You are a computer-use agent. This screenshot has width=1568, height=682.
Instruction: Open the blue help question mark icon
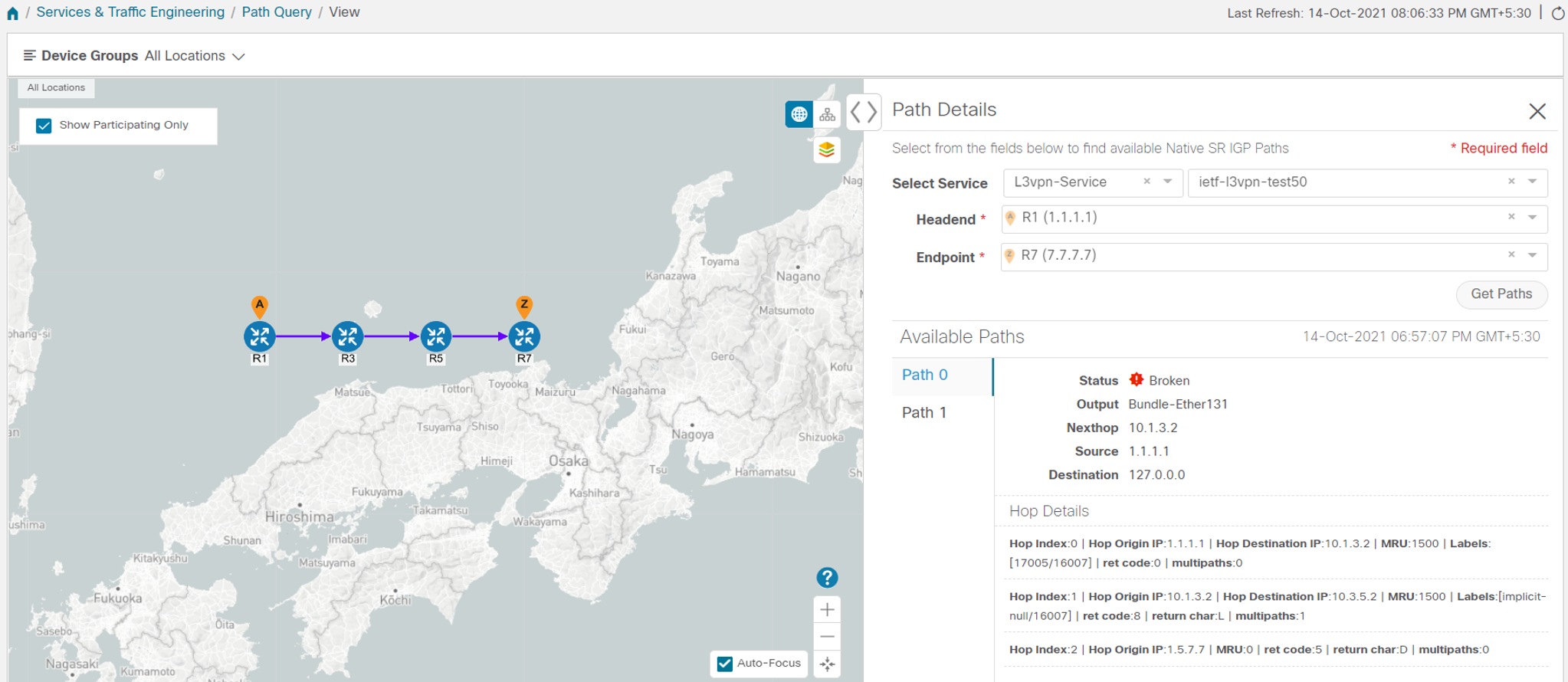(x=827, y=577)
